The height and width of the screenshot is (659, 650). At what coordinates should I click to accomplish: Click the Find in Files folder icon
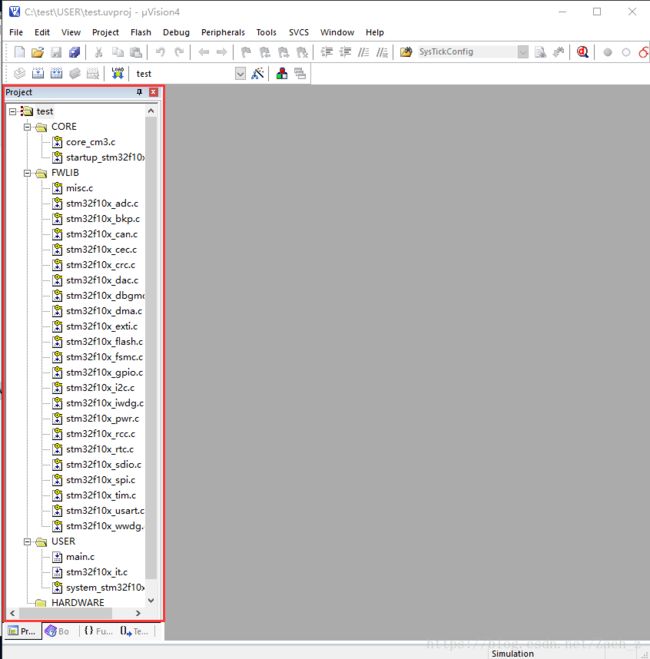tap(406, 52)
